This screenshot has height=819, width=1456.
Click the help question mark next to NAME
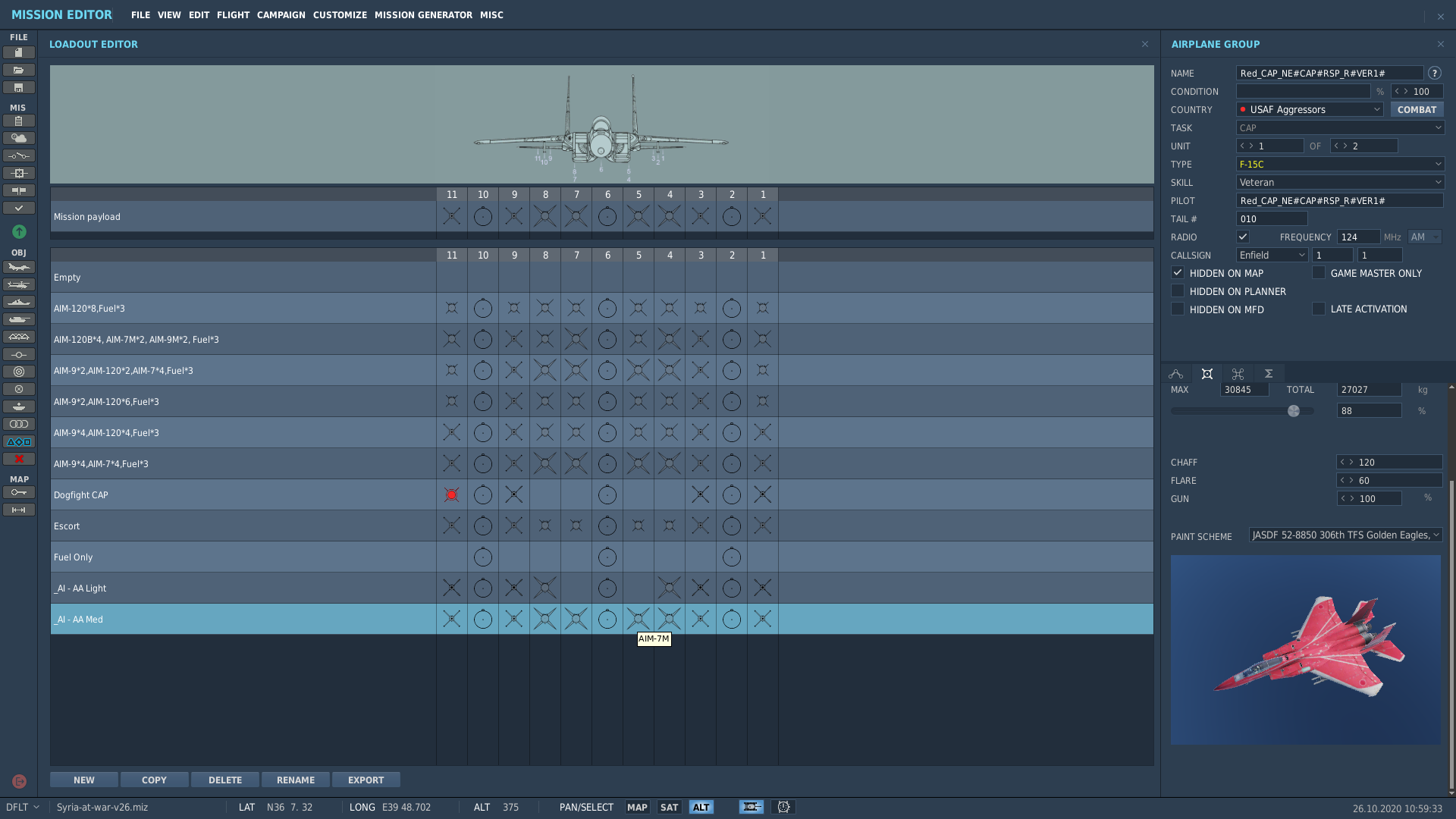(1434, 73)
